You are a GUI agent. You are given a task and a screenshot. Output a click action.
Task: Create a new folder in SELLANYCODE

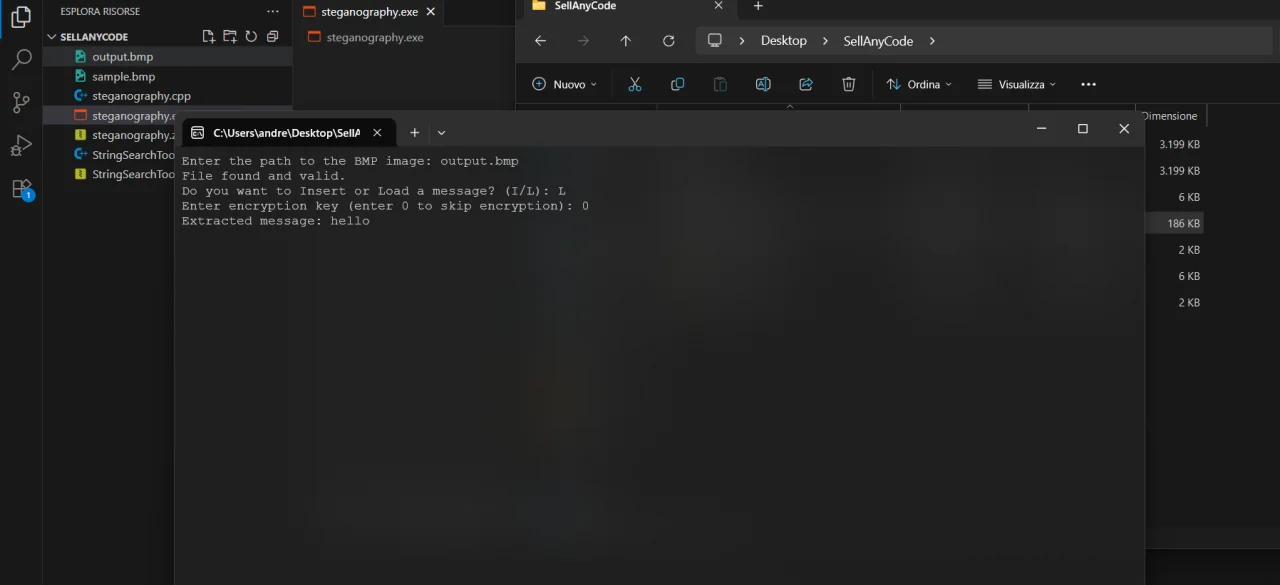coord(230,37)
